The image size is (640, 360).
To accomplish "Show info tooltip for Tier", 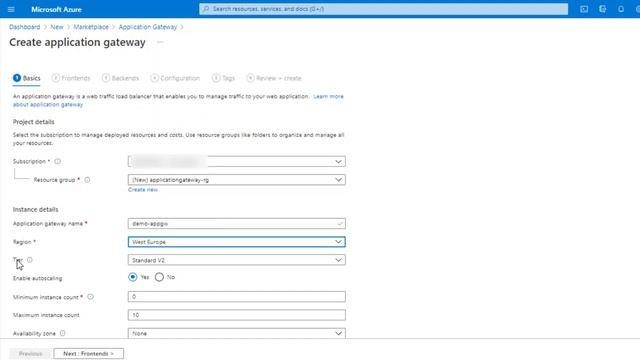I will coord(29,260).
